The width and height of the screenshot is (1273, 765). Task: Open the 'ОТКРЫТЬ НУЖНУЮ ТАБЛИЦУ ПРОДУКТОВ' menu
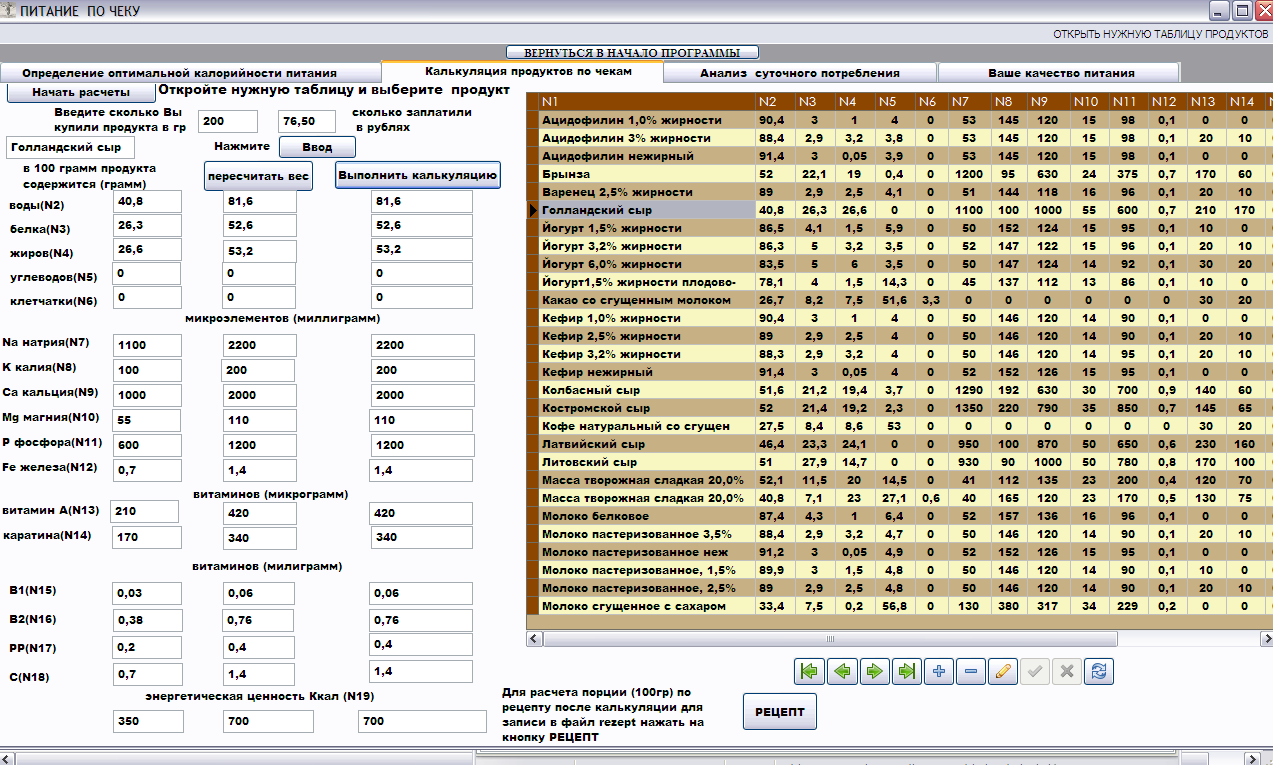click(1160, 34)
